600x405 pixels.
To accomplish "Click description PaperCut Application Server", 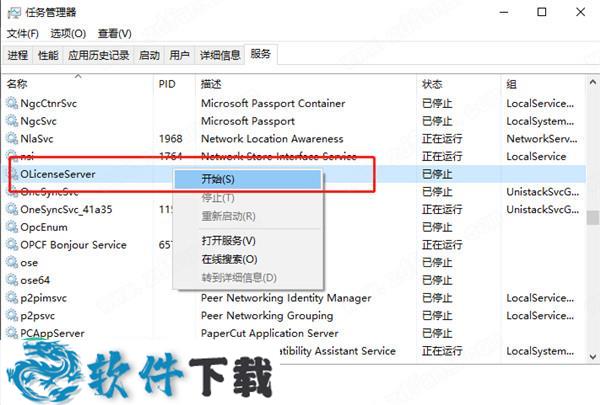I will click(270, 333).
